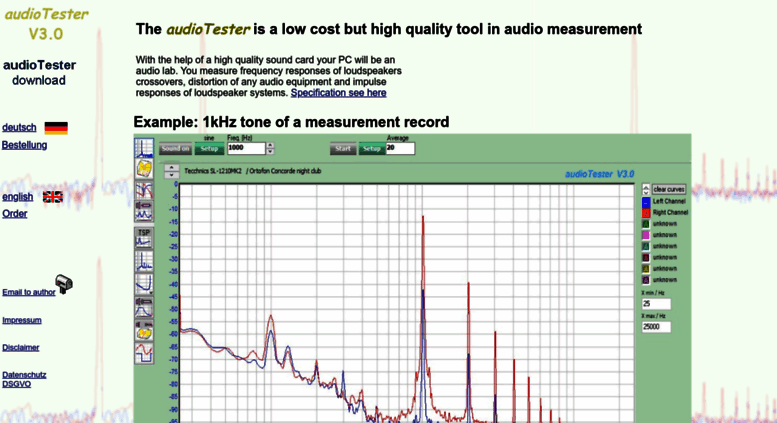Click the blue dipping curve icon with small arrow
The width and height of the screenshot is (777, 423).
pos(144,284)
